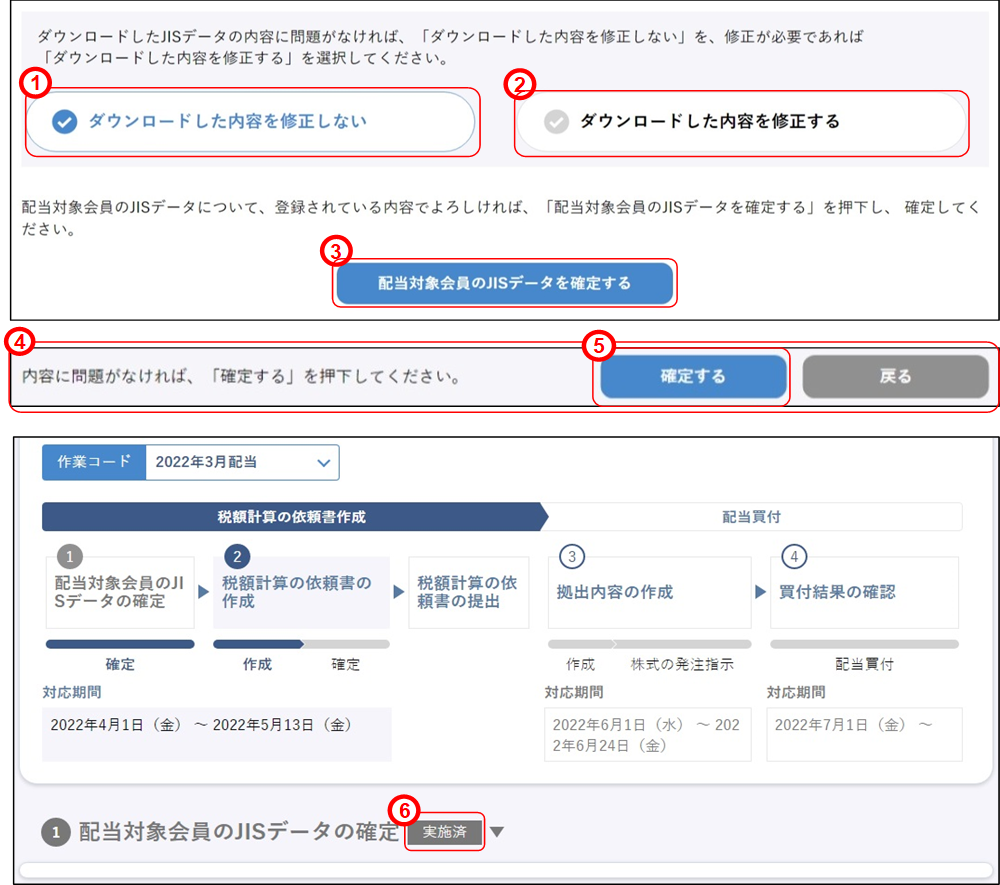Click step 1 circle in workflow
The image size is (1000, 885).
click(69, 557)
